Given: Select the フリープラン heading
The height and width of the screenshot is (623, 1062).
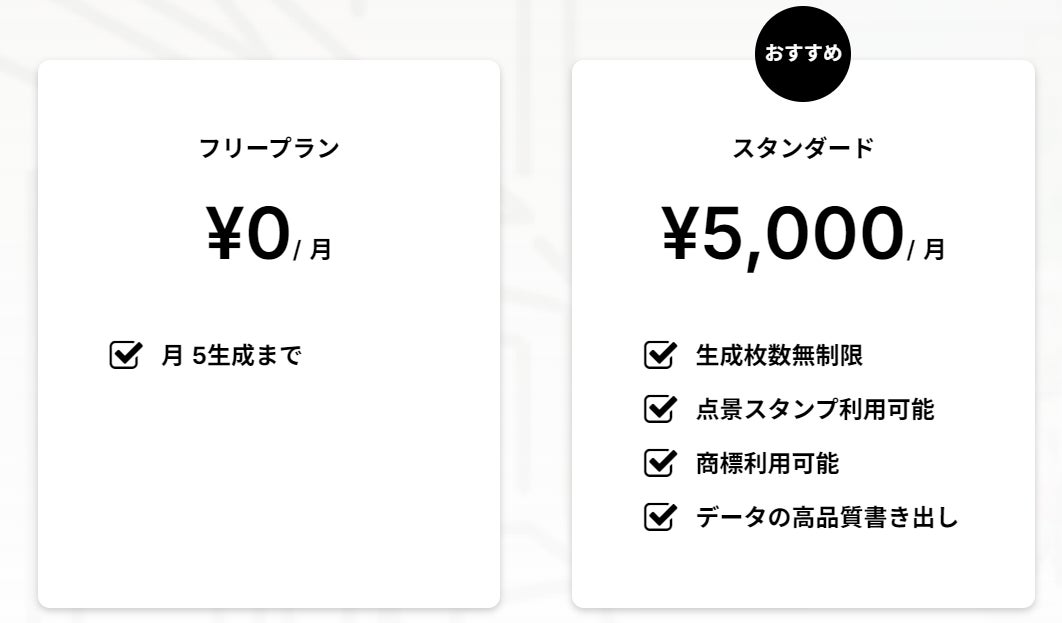Looking at the screenshot, I should tap(269, 149).
